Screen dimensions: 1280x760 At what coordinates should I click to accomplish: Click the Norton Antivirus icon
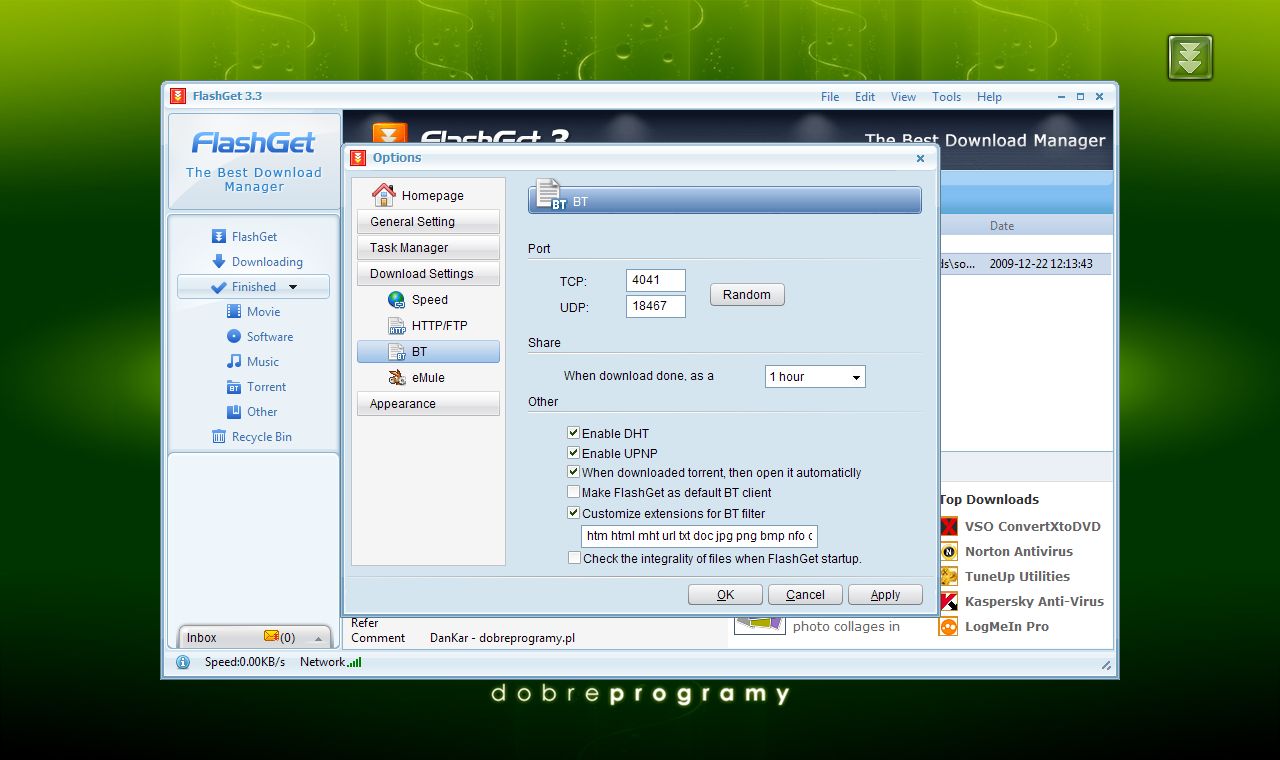tap(948, 551)
